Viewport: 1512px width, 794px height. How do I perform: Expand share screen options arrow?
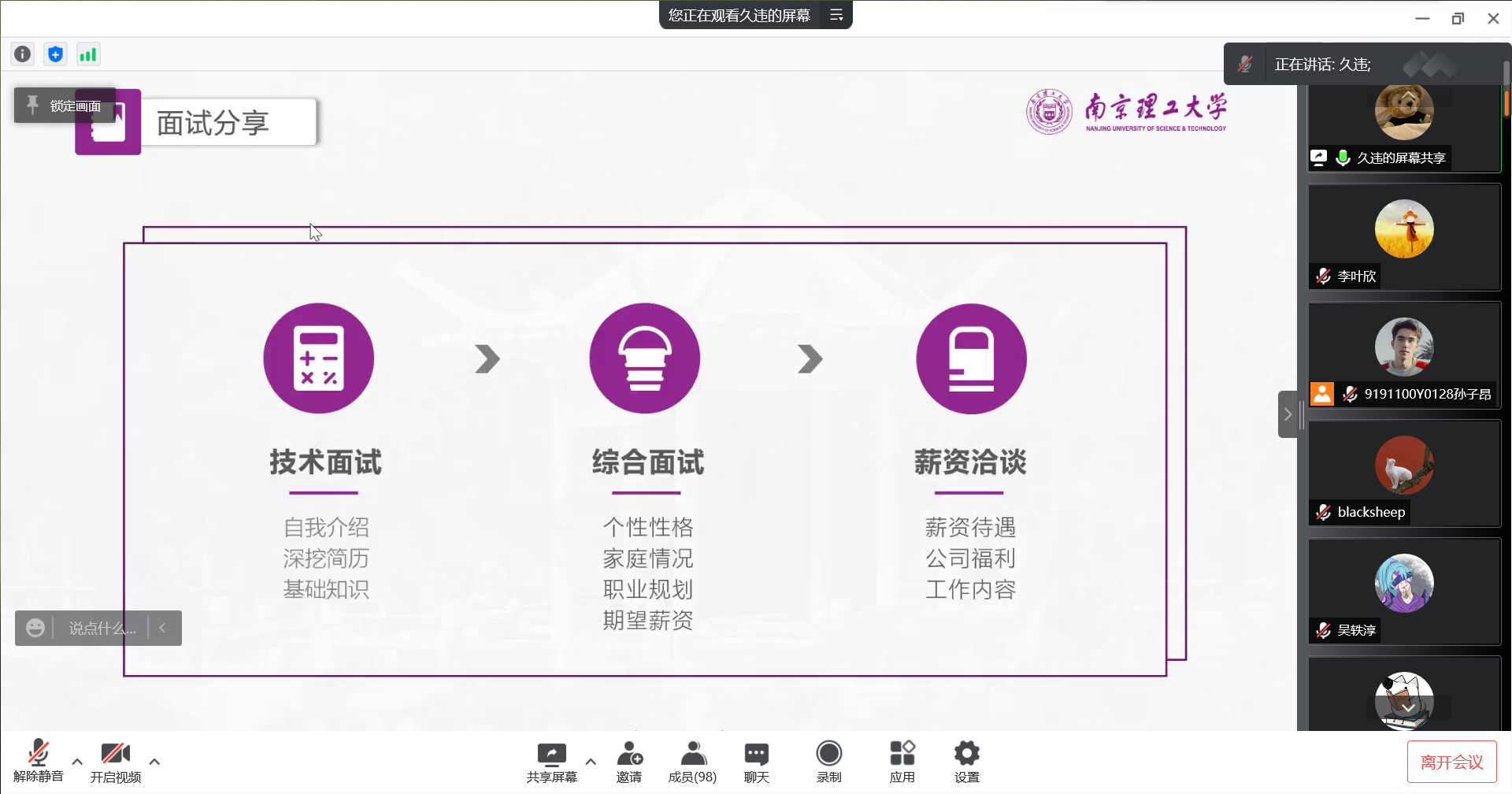click(591, 762)
